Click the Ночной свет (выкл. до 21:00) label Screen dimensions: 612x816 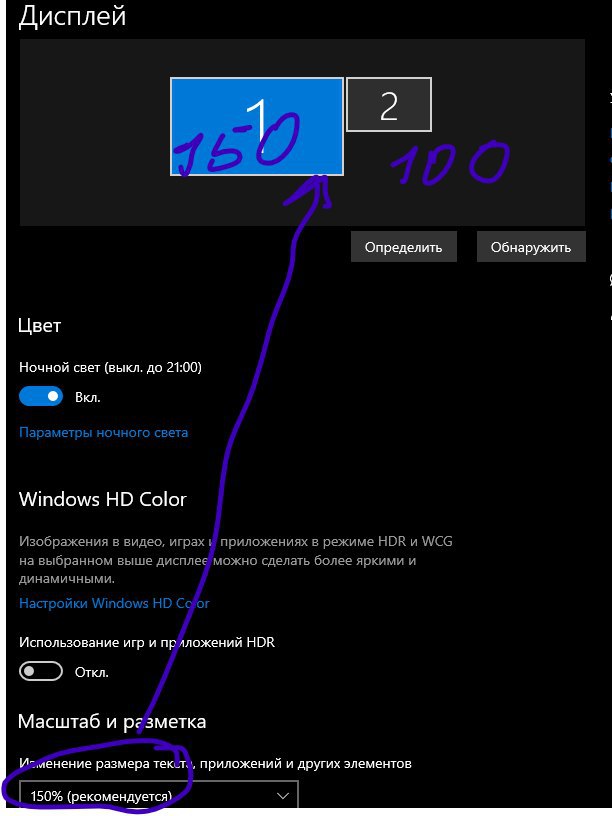pyautogui.click(x=110, y=367)
